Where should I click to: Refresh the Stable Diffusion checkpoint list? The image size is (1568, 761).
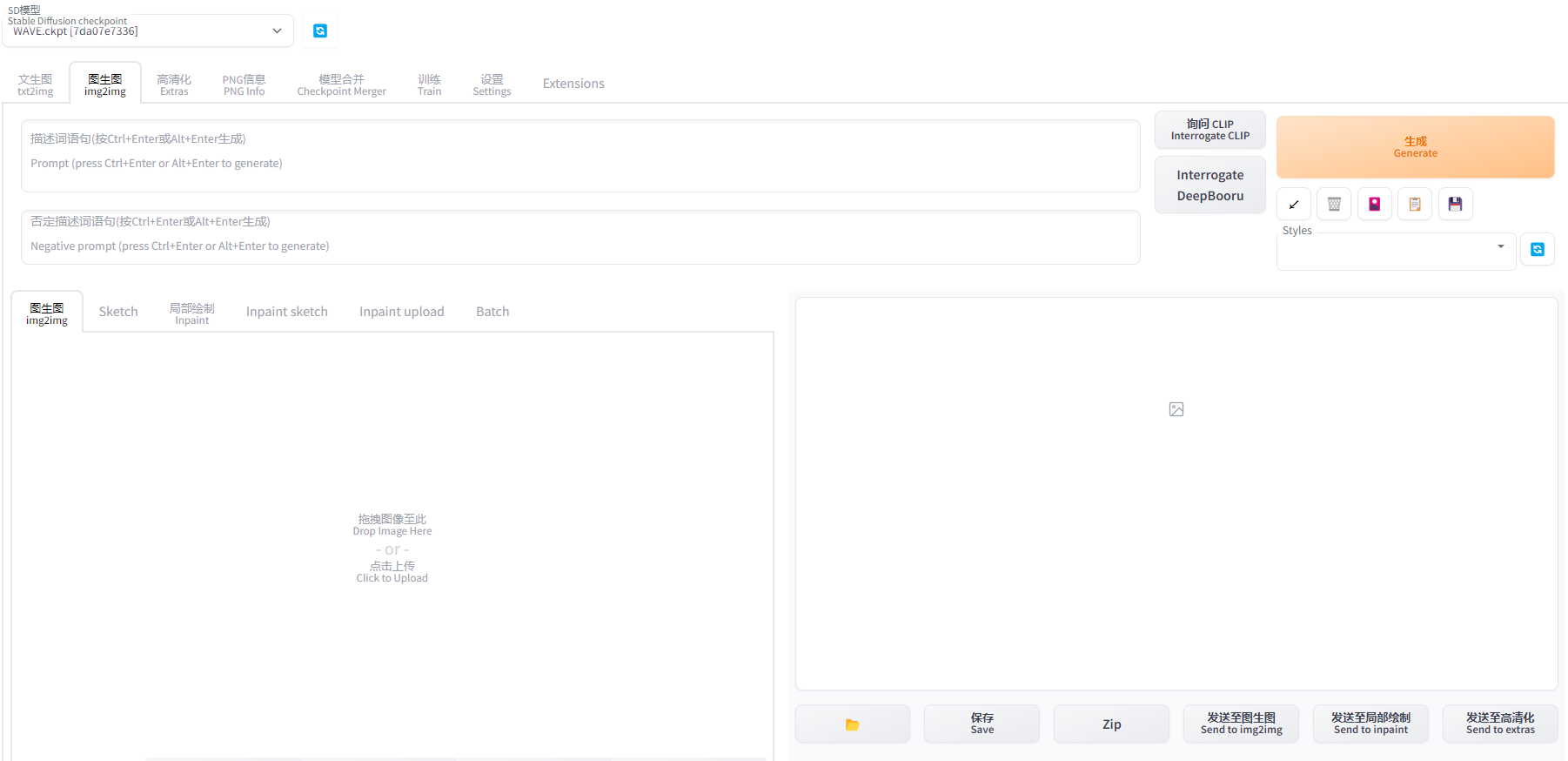[x=320, y=31]
